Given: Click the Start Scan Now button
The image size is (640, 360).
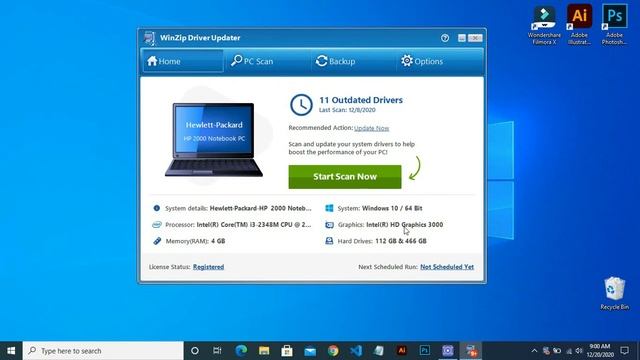Looking at the screenshot, I should click(345, 177).
